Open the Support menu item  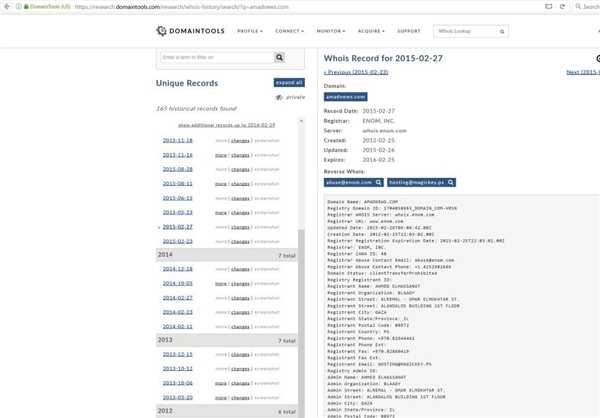[409, 31]
